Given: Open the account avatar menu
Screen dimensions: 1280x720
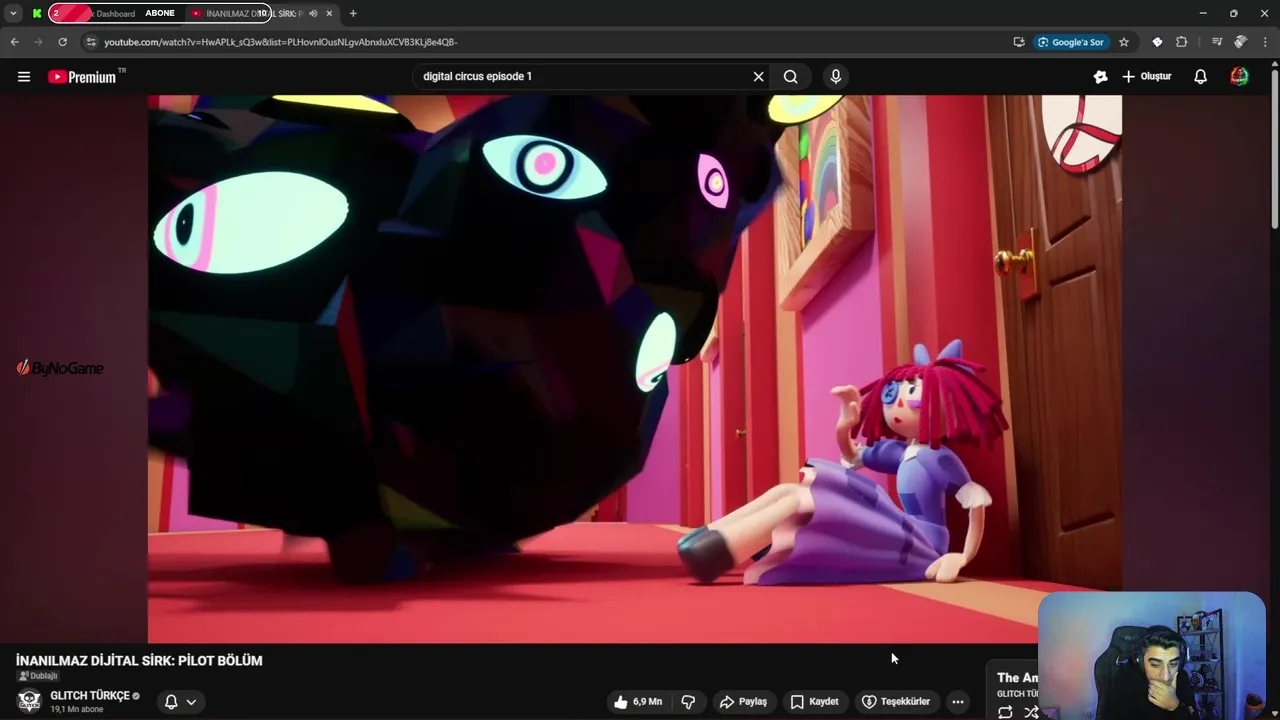Looking at the screenshot, I should click(x=1239, y=76).
